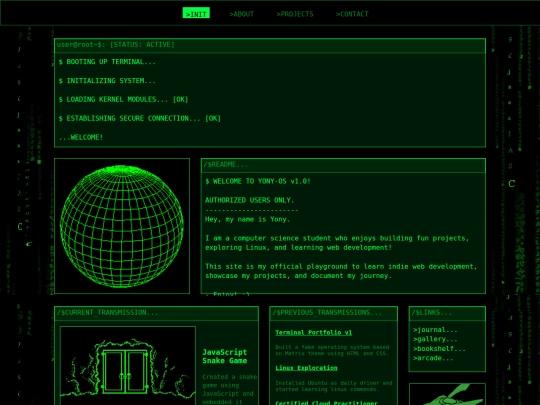Follow the >gallery... link
Image resolution: width=540 pixels, height=405 pixels.
tap(435, 339)
